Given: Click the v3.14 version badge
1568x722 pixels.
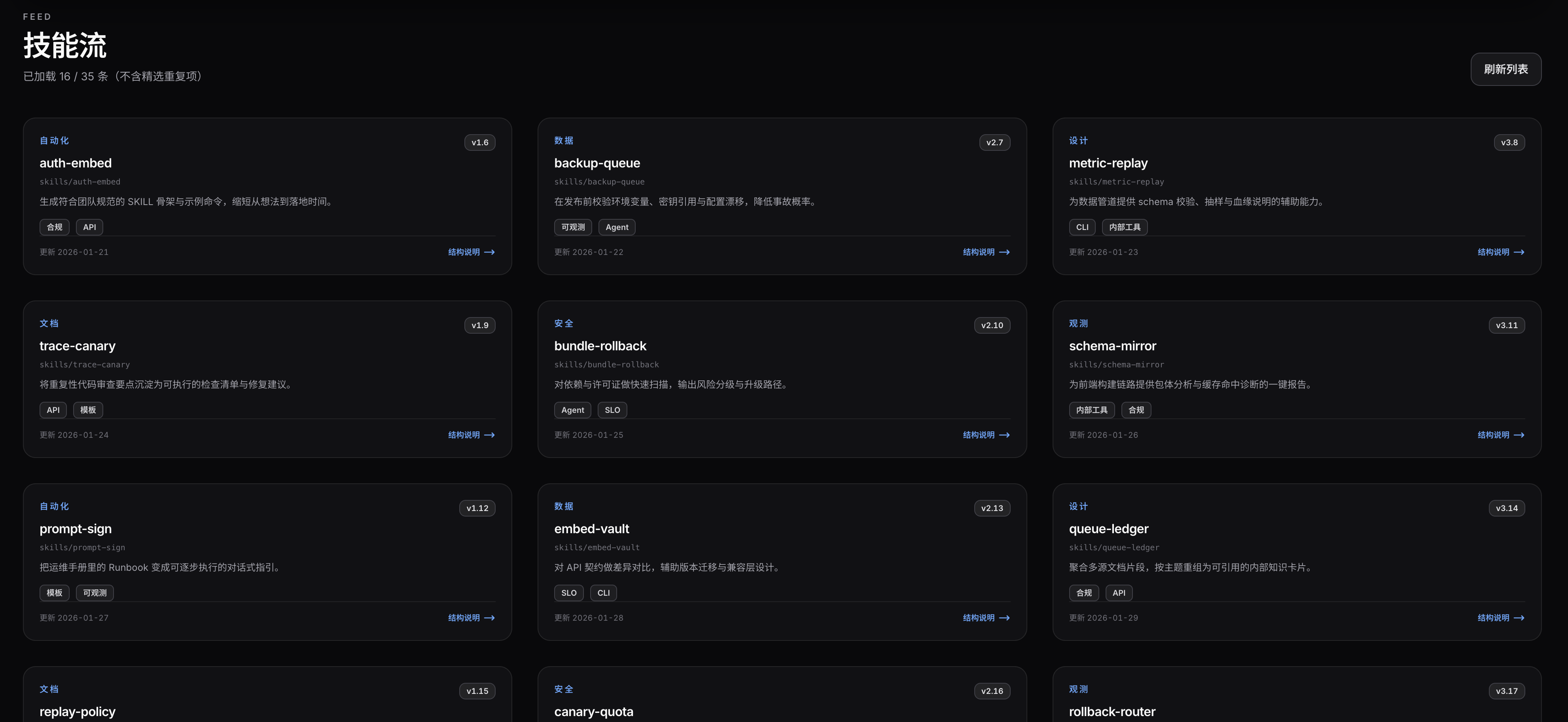Looking at the screenshot, I should click(1507, 508).
